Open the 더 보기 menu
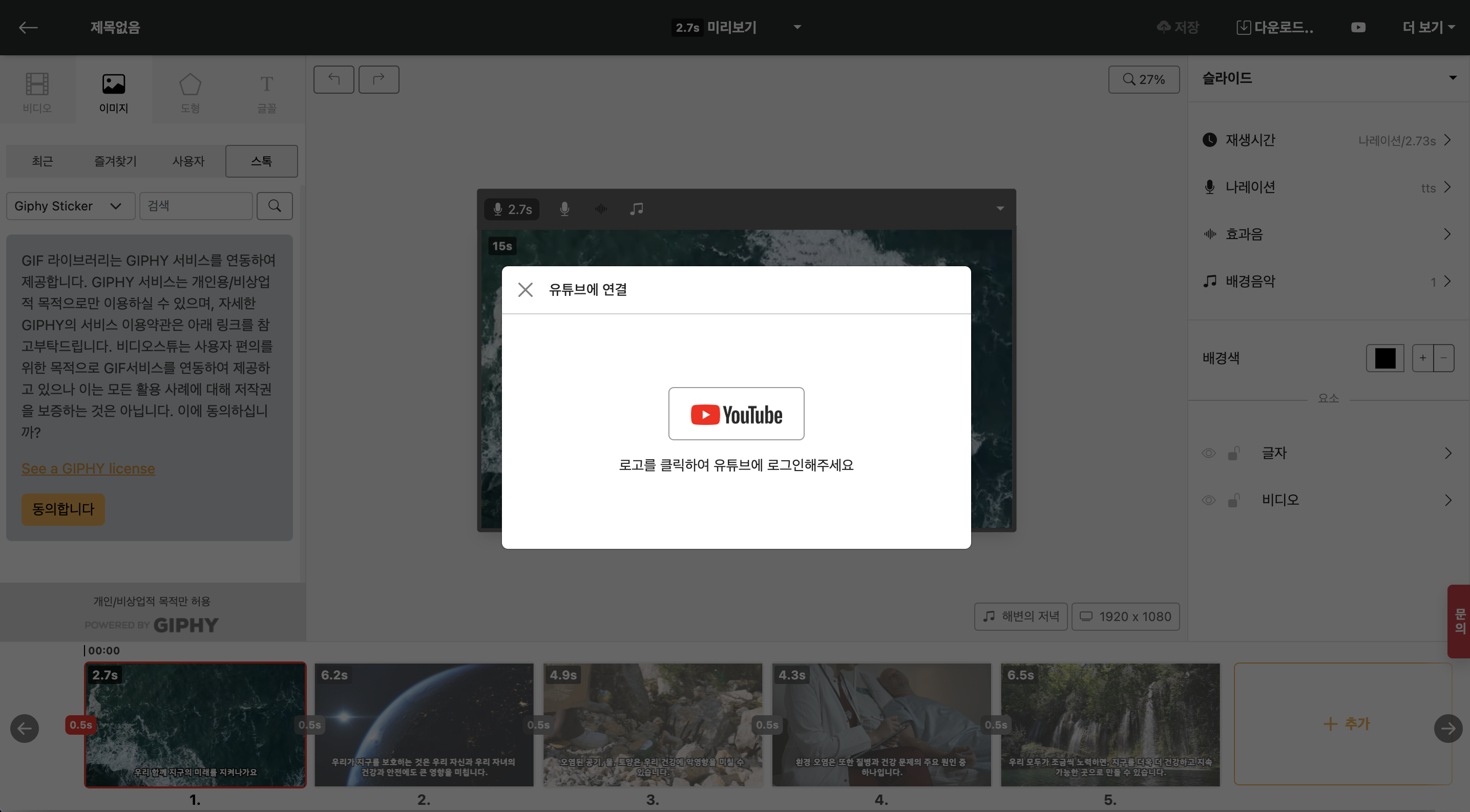Screen dimensions: 1470x812 [x=1429, y=27]
